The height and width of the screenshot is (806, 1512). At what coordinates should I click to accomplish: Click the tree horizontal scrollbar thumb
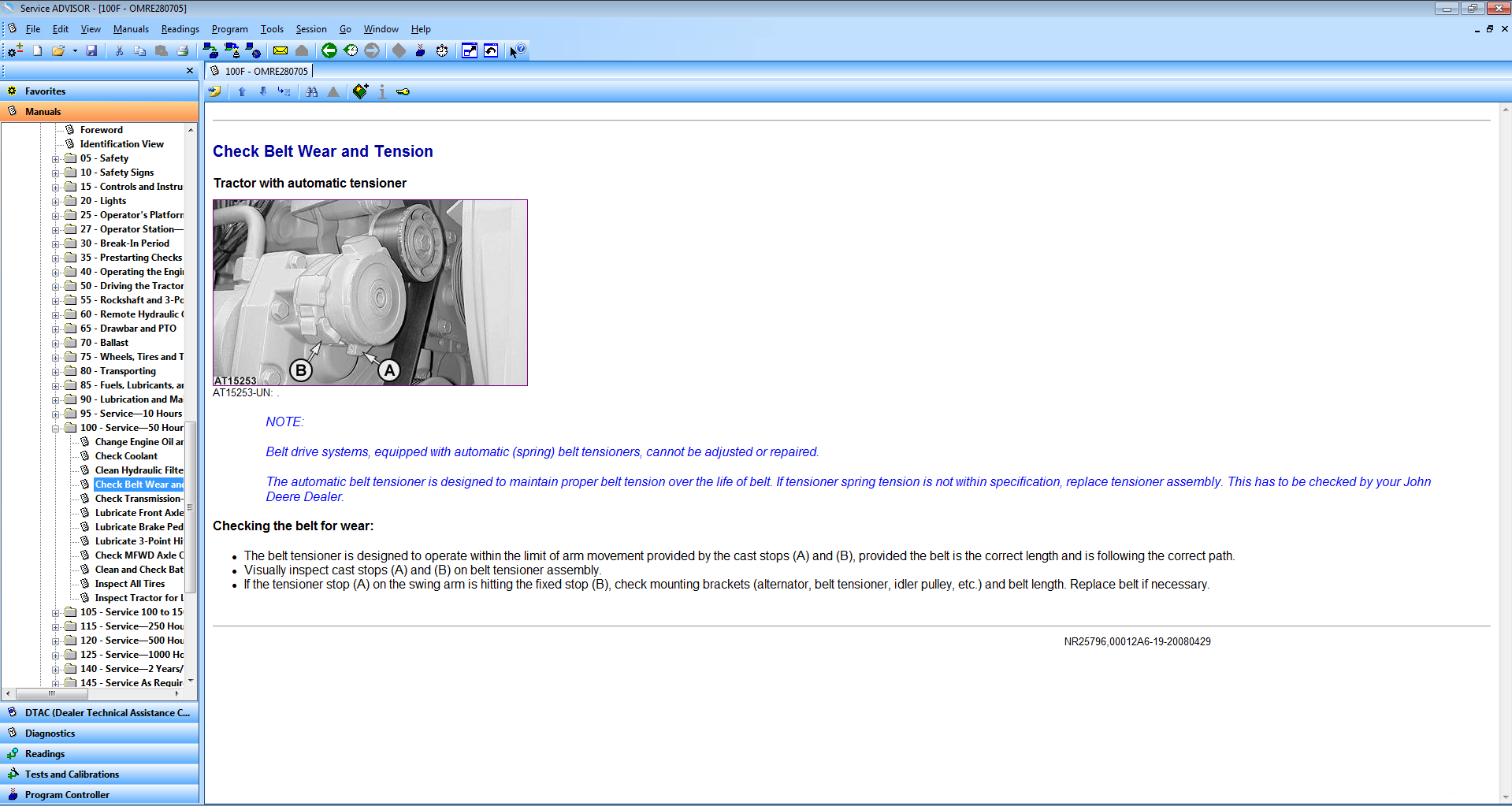[x=52, y=694]
